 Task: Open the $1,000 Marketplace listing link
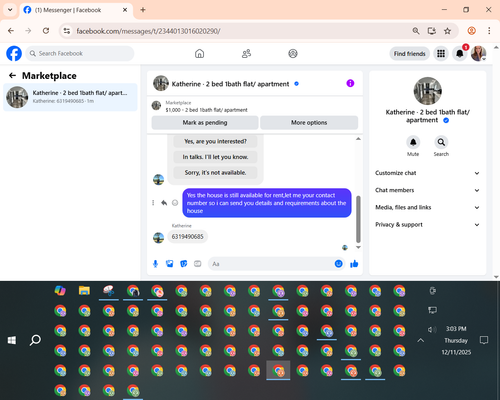(206, 110)
